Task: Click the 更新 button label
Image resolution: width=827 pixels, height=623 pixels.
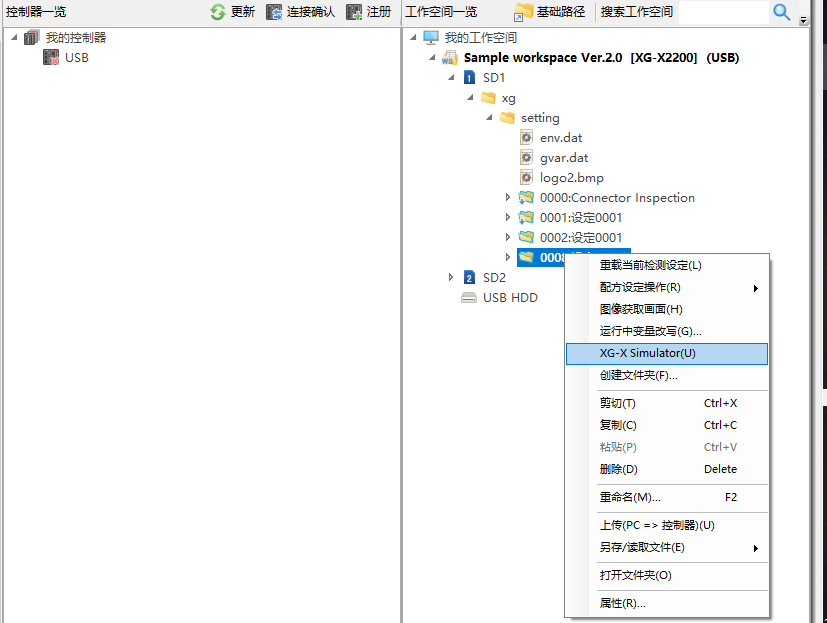Action: tap(243, 12)
